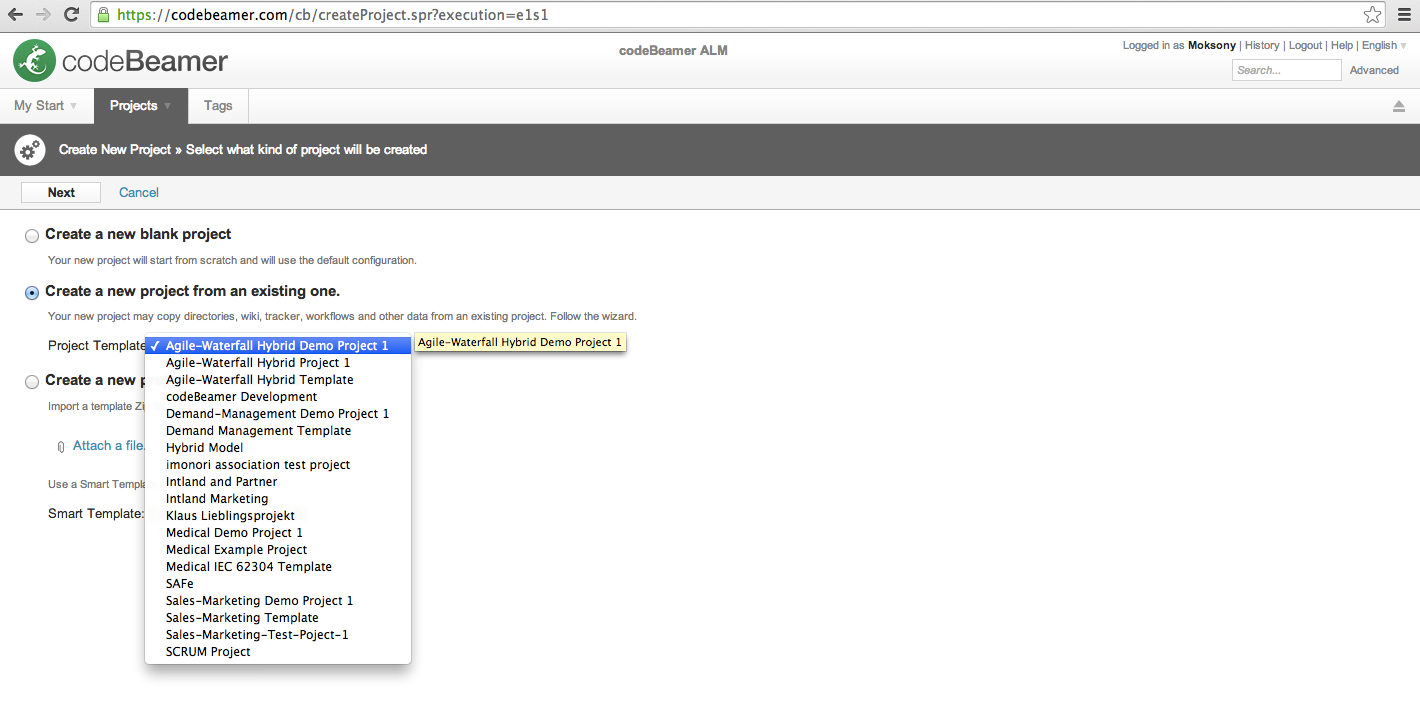Click the browser forward arrow
1420x704 pixels.
(x=43, y=15)
